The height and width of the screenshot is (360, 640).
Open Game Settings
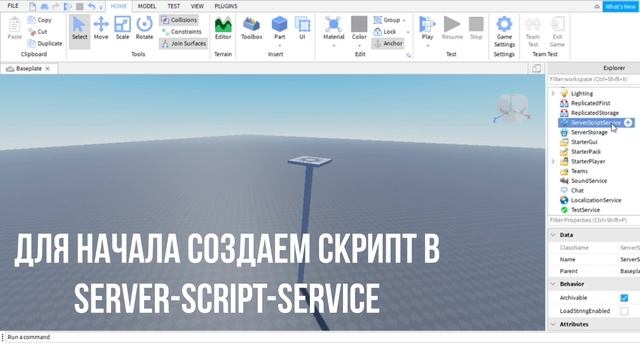[504, 32]
